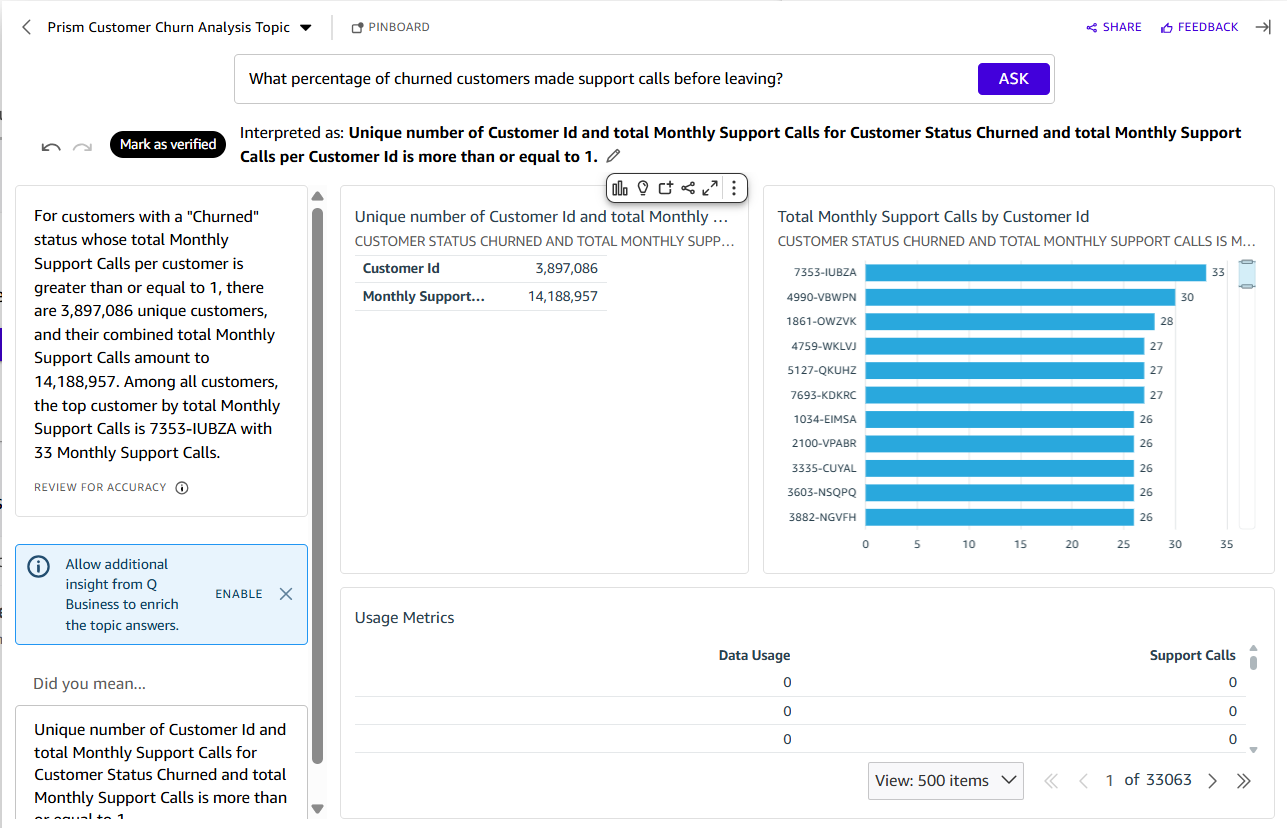Go back using the left chevron

[27, 27]
